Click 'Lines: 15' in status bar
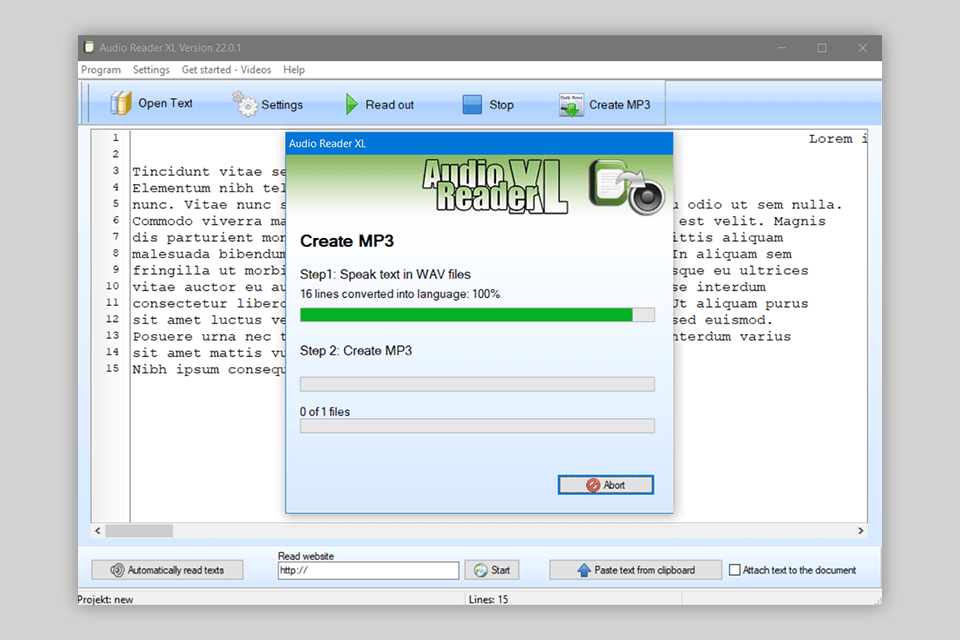The image size is (960, 640). 488,600
